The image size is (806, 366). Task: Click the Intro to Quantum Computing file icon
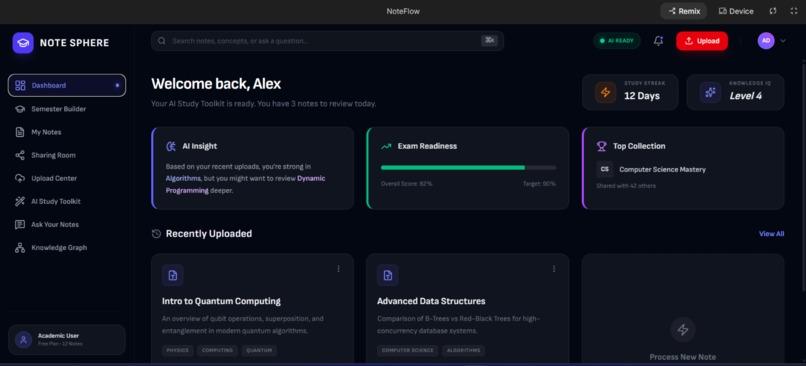[x=173, y=276]
